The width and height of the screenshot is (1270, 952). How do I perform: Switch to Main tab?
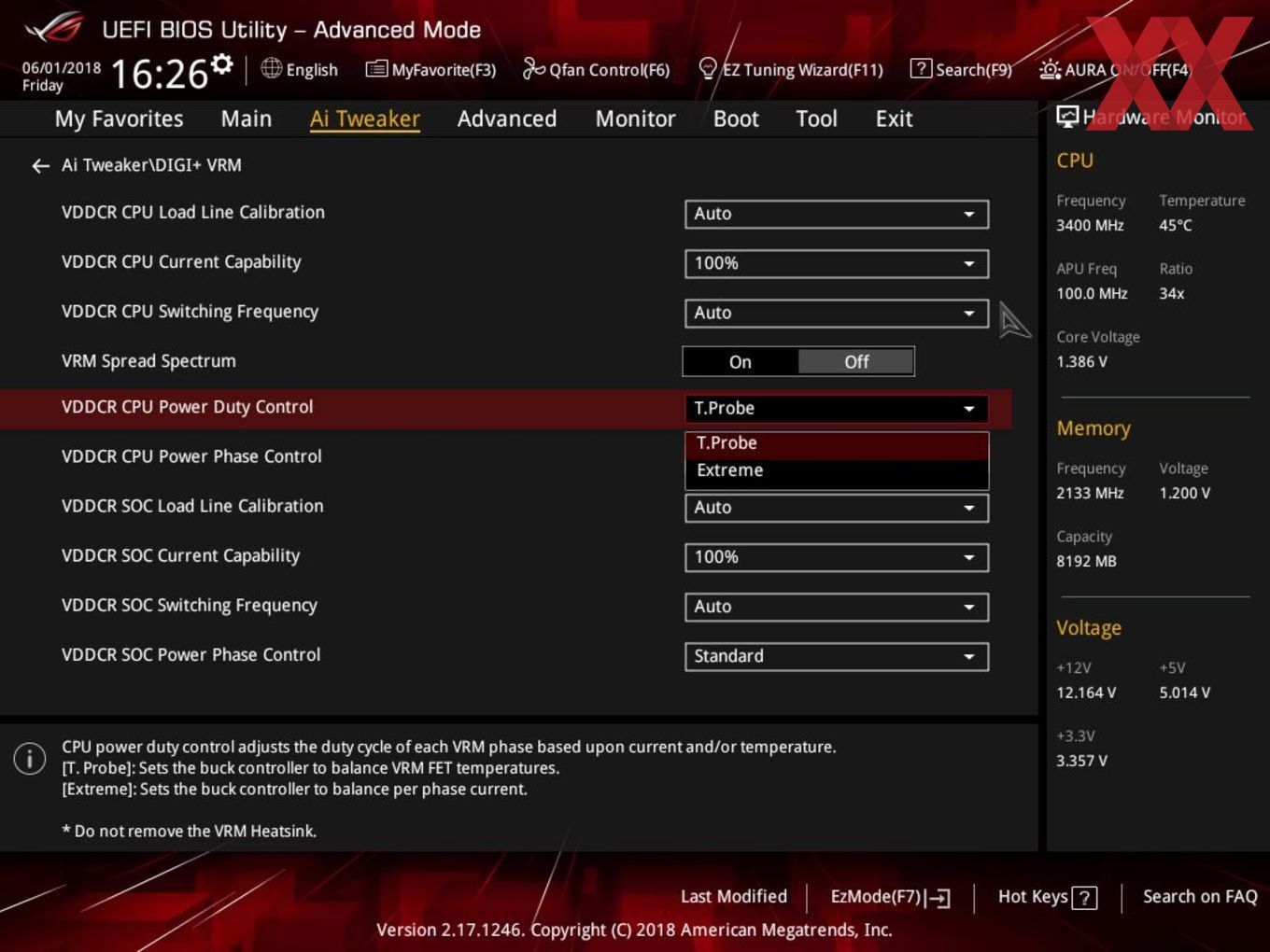[247, 119]
